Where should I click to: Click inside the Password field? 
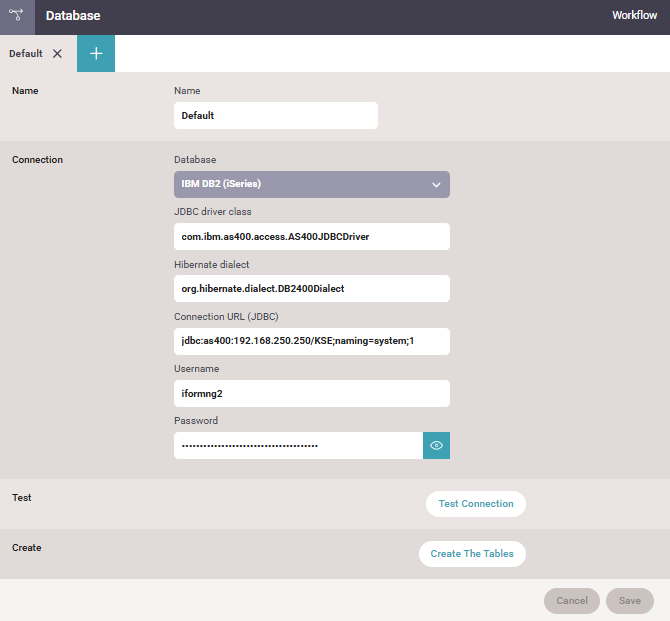point(298,446)
